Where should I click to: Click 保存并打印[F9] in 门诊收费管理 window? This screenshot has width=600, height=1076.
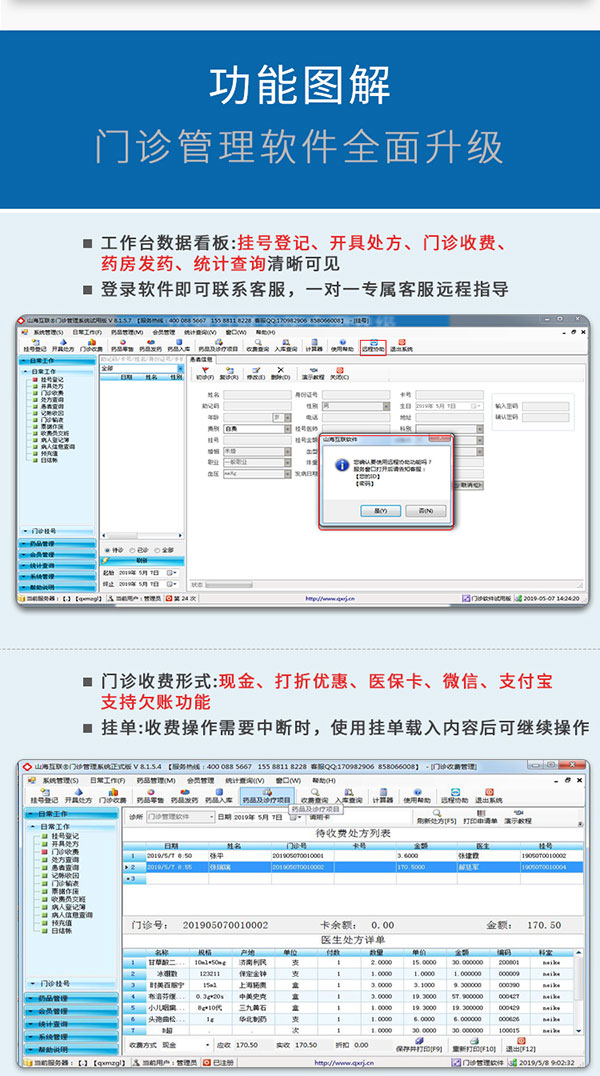click(419, 1044)
